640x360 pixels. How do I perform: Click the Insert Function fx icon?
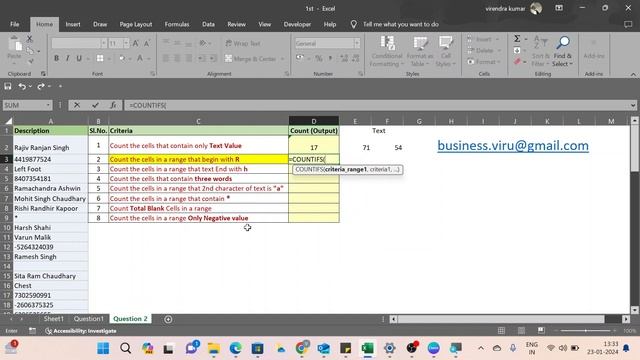coord(113,105)
